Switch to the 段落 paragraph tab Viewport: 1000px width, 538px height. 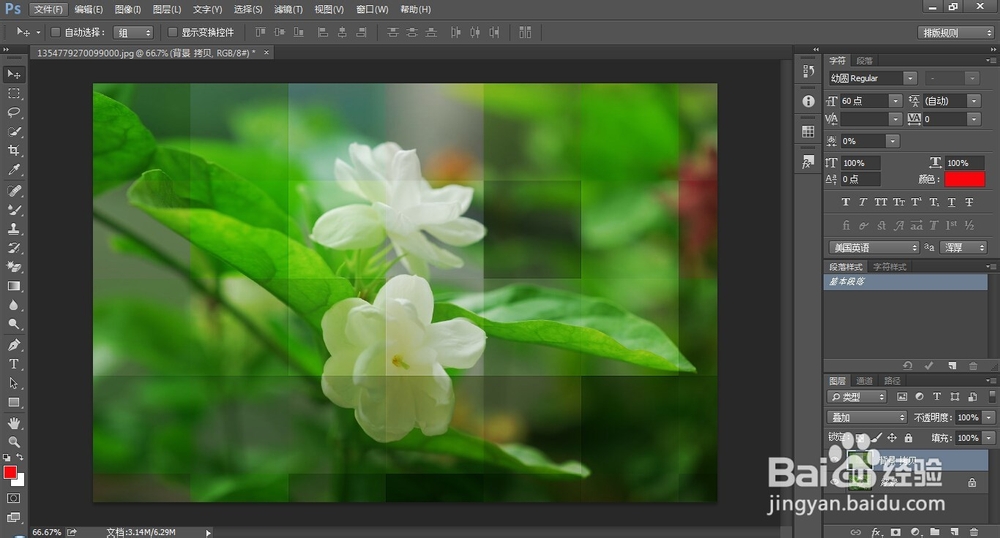click(x=865, y=61)
